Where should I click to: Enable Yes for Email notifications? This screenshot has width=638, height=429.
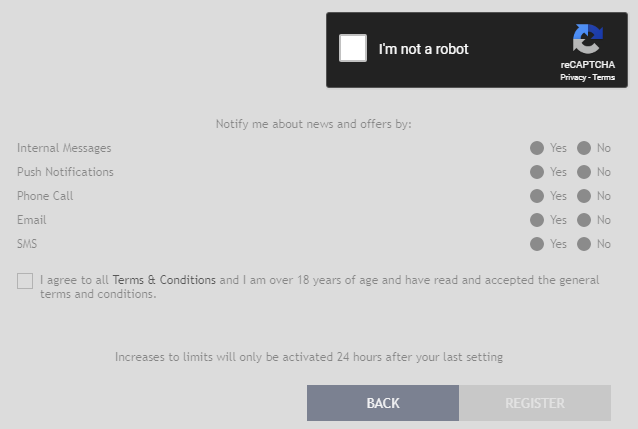537,220
